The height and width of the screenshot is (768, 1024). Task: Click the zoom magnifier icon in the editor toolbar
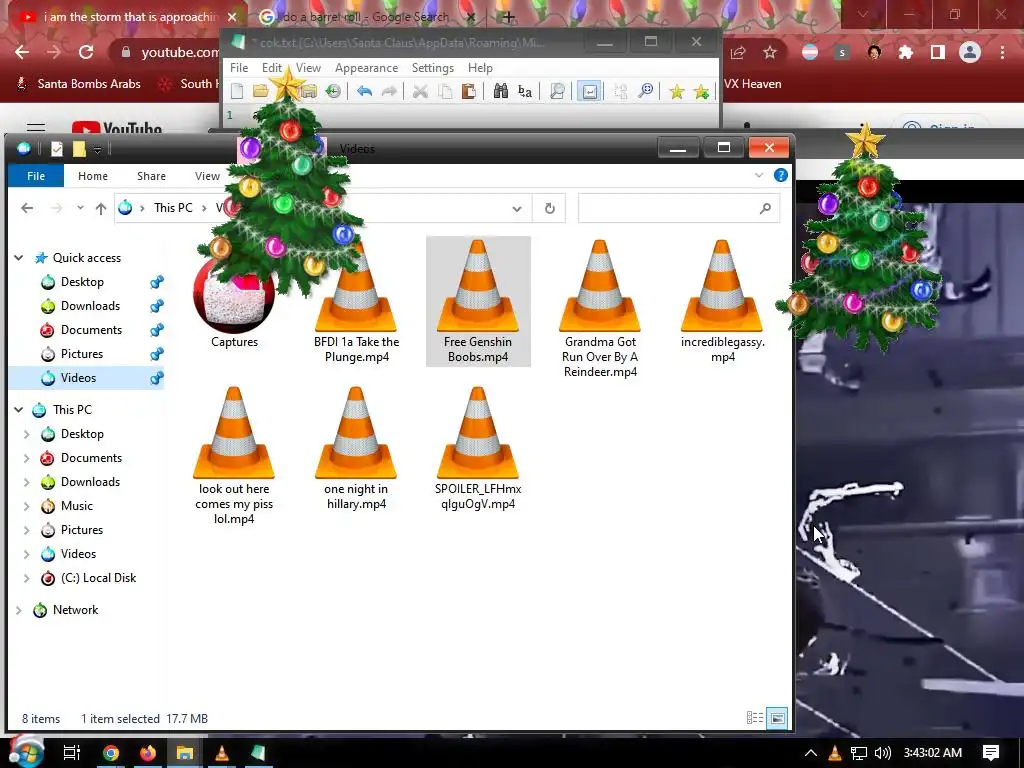point(645,91)
